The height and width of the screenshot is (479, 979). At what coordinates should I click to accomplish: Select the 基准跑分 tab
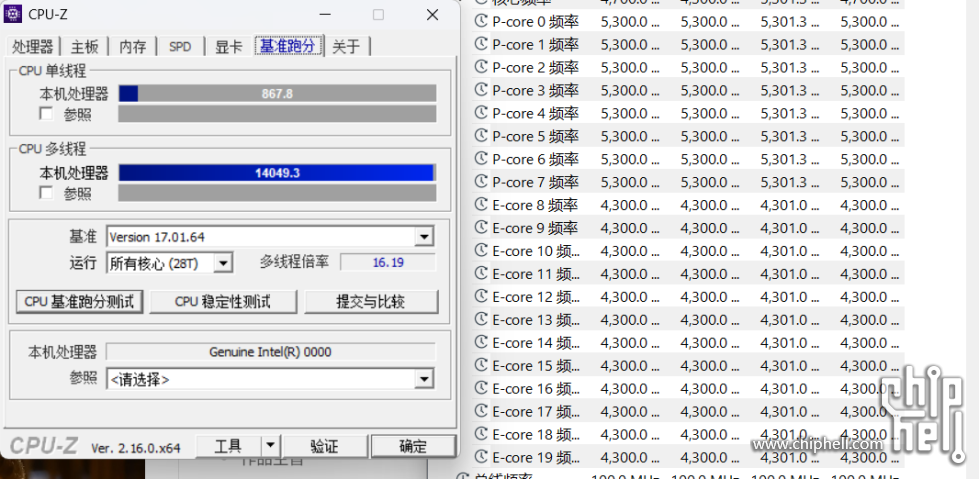click(x=290, y=46)
